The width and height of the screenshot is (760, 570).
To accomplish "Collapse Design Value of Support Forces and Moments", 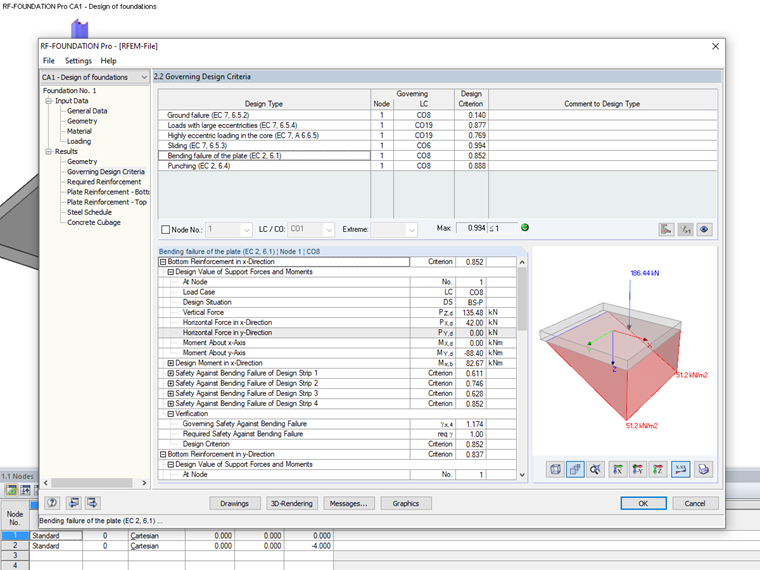I will pos(171,272).
